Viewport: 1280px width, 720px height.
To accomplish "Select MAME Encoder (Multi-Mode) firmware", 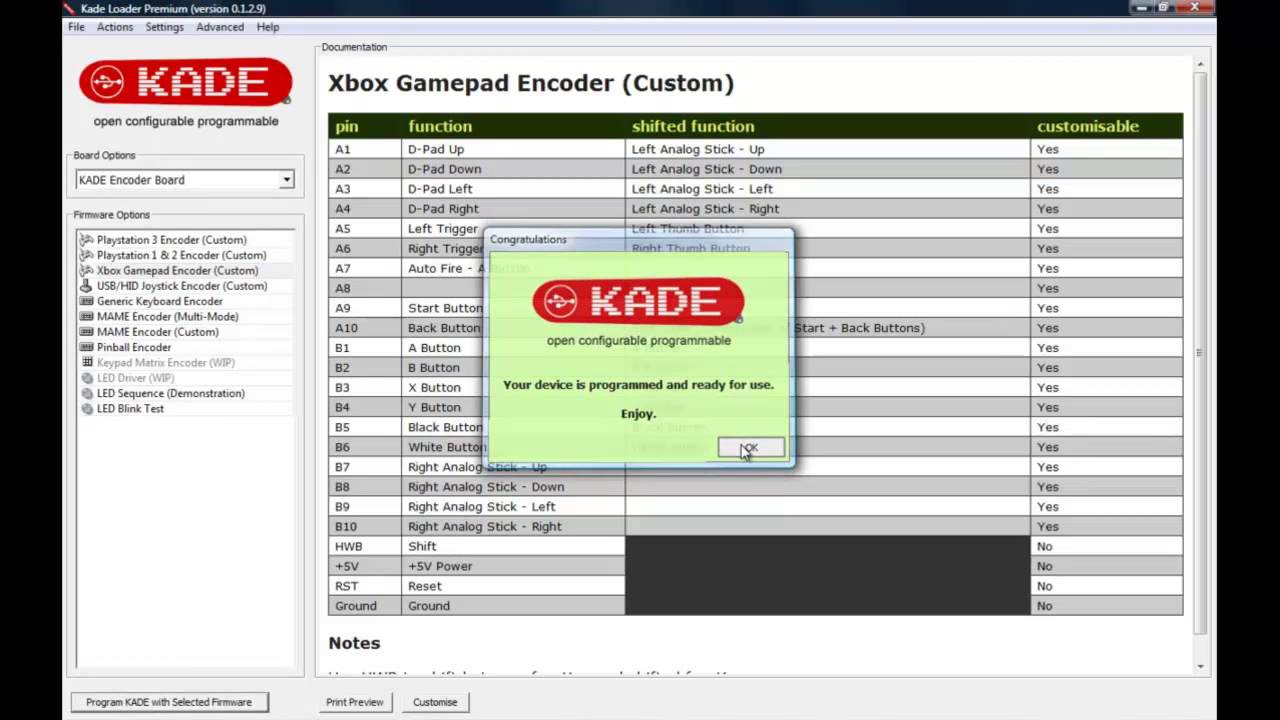I will pos(167,317).
